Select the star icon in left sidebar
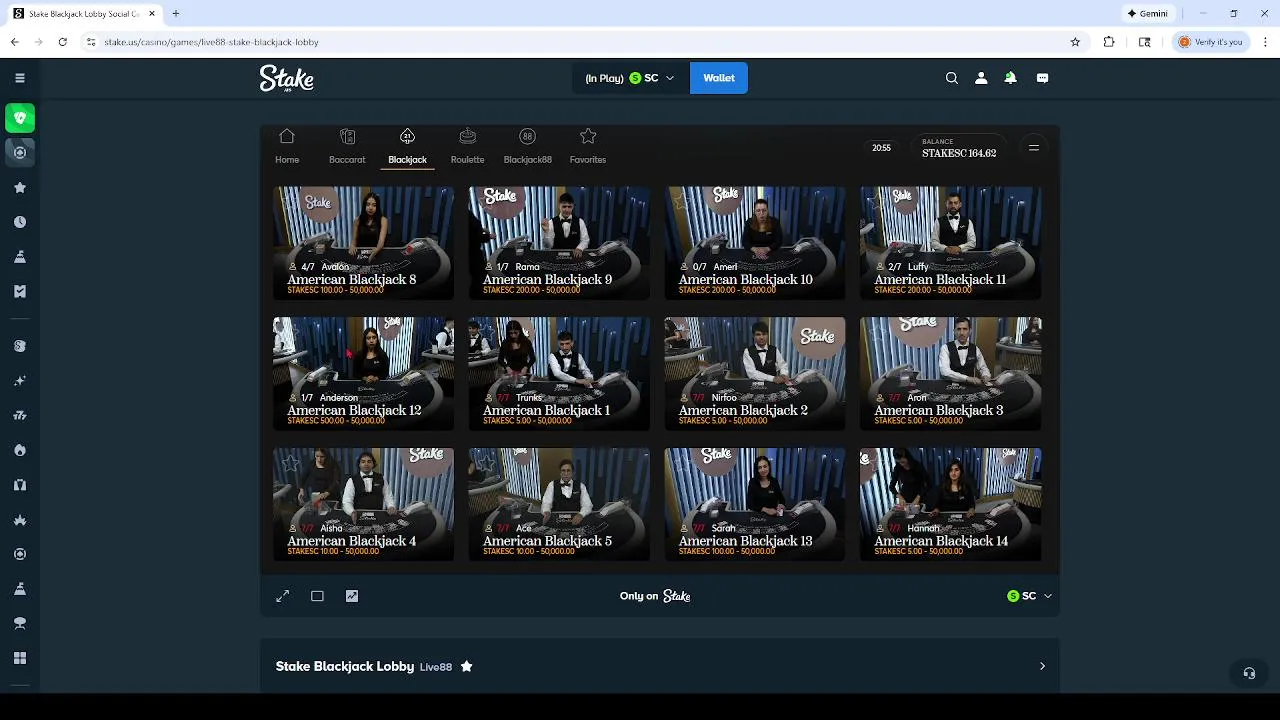 pyautogui.click(x=20, y=187)
